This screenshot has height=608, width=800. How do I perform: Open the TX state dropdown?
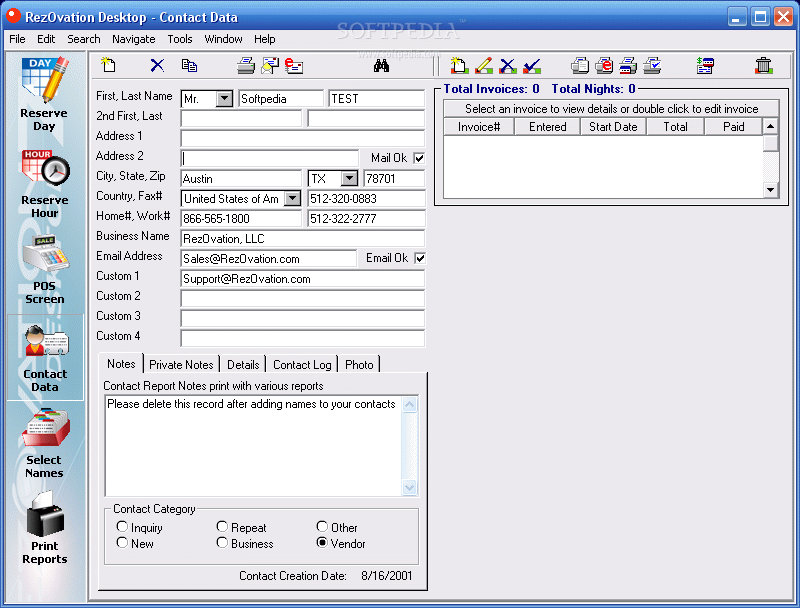coord(349,179)
